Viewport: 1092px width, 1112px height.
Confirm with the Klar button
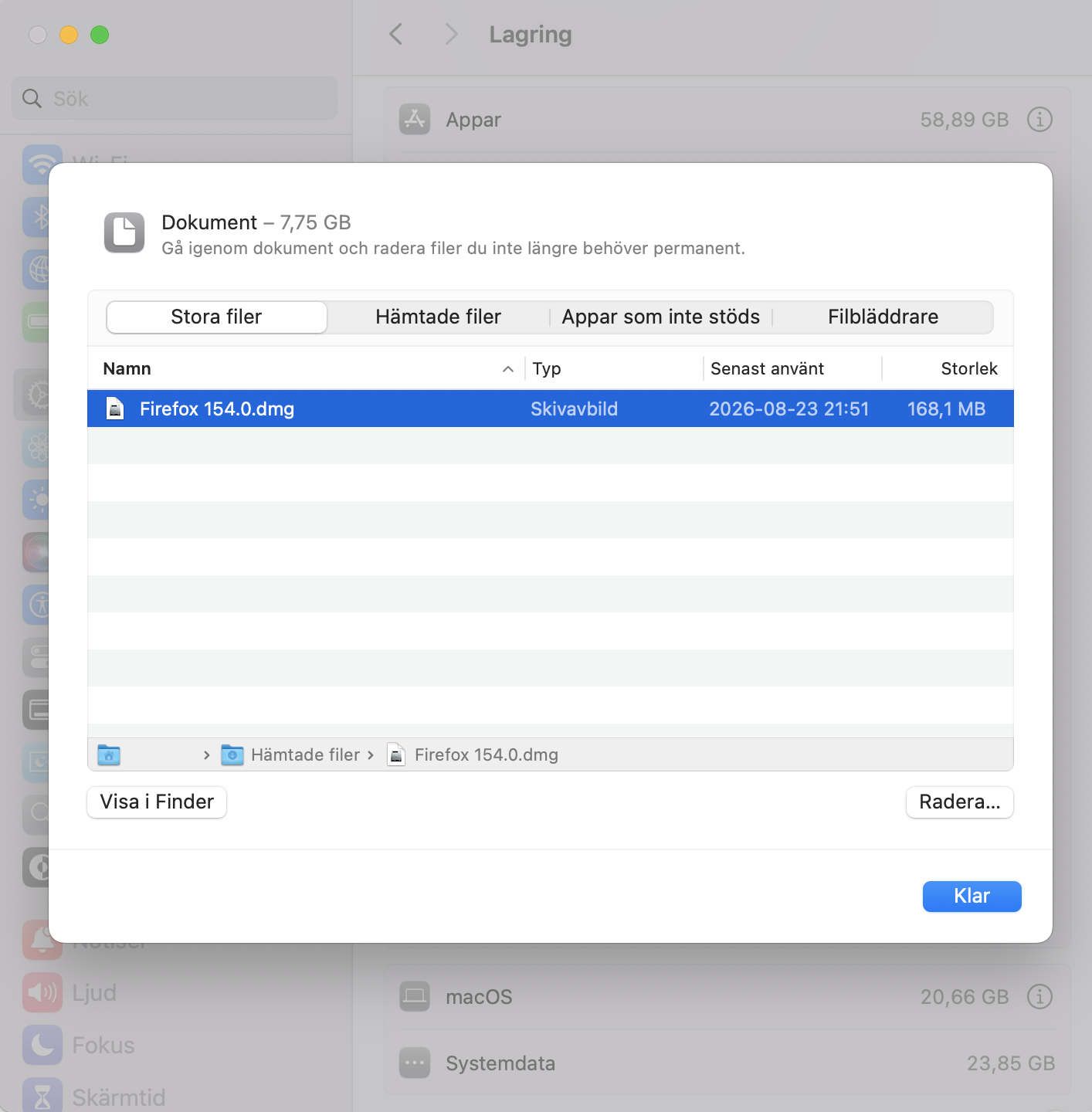pos(972,896)
